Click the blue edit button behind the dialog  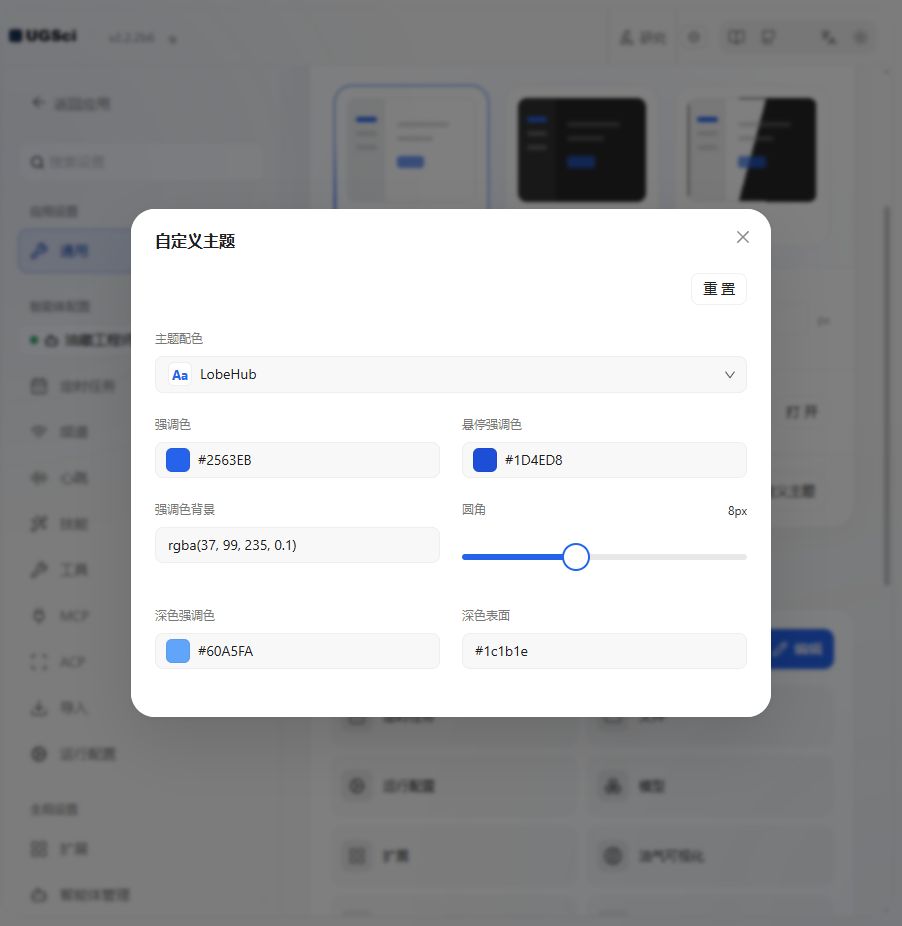802,649
